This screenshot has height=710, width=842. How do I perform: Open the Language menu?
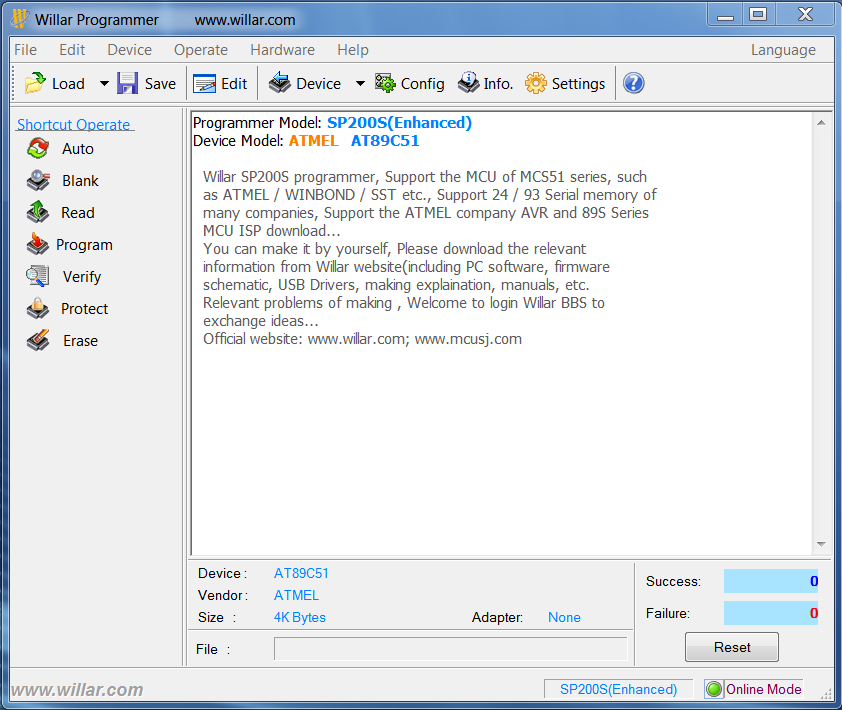point(783,50)
